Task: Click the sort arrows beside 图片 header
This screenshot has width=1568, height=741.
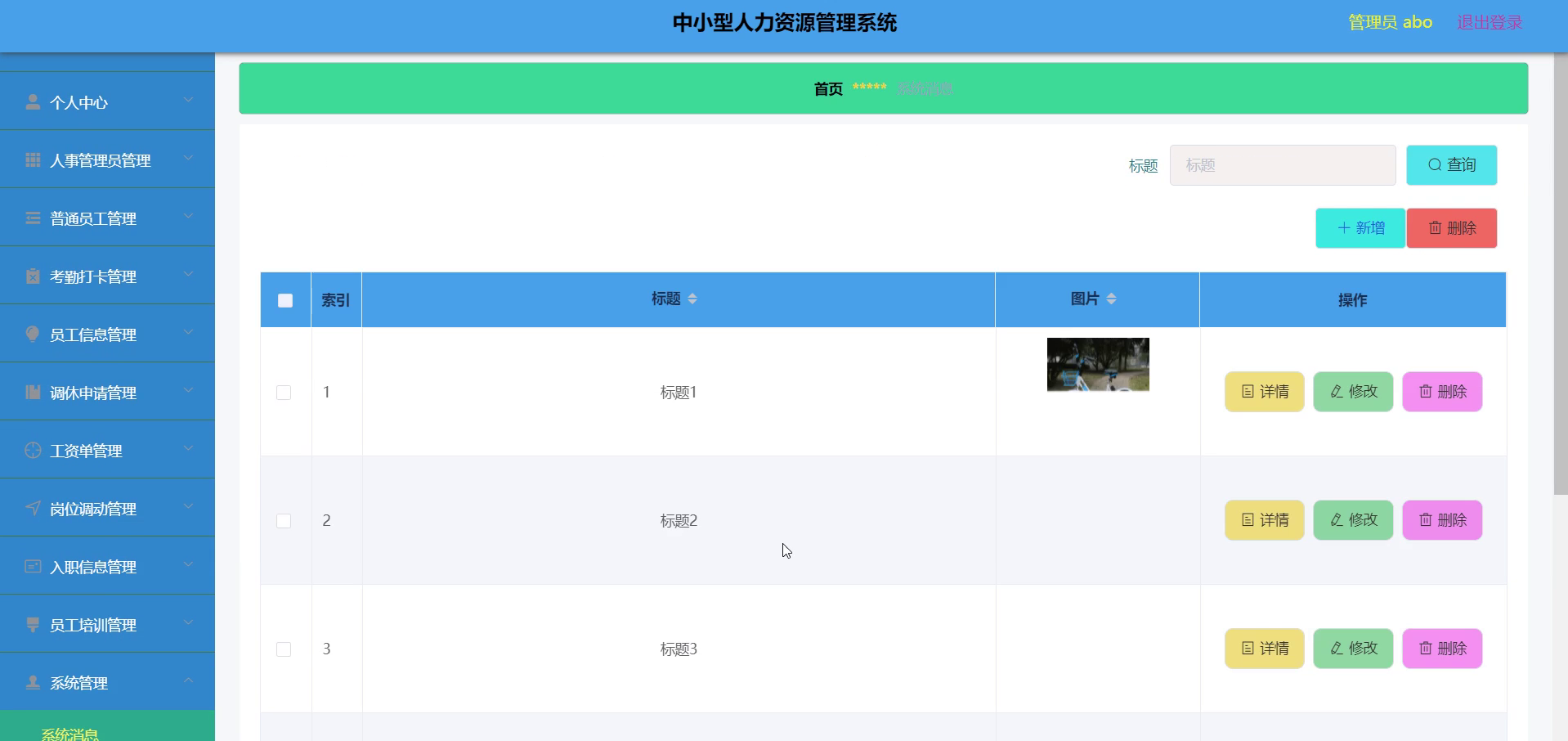Action: coord(1111,299)
